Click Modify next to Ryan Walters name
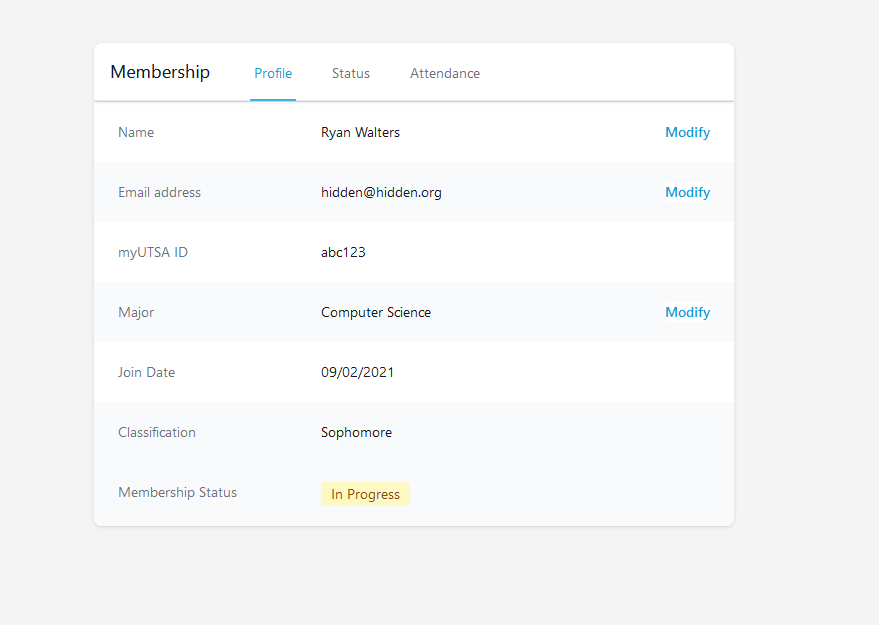This screenshot has width=879, height=625. tap(687, 132)
